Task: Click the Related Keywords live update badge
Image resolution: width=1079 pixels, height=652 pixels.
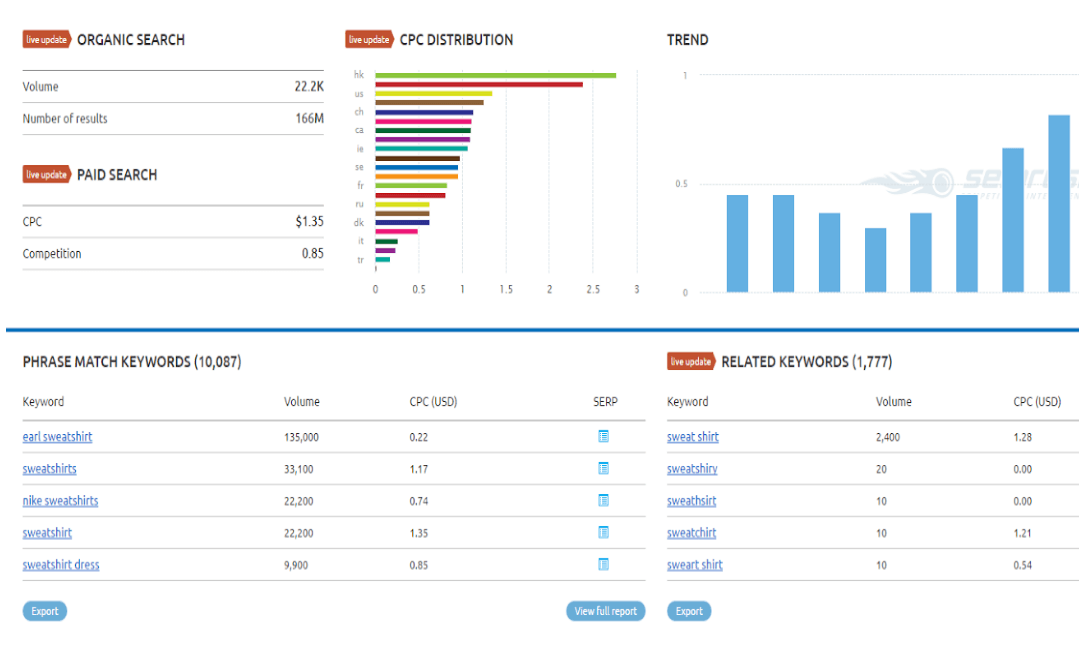Action: pos(691,361)
